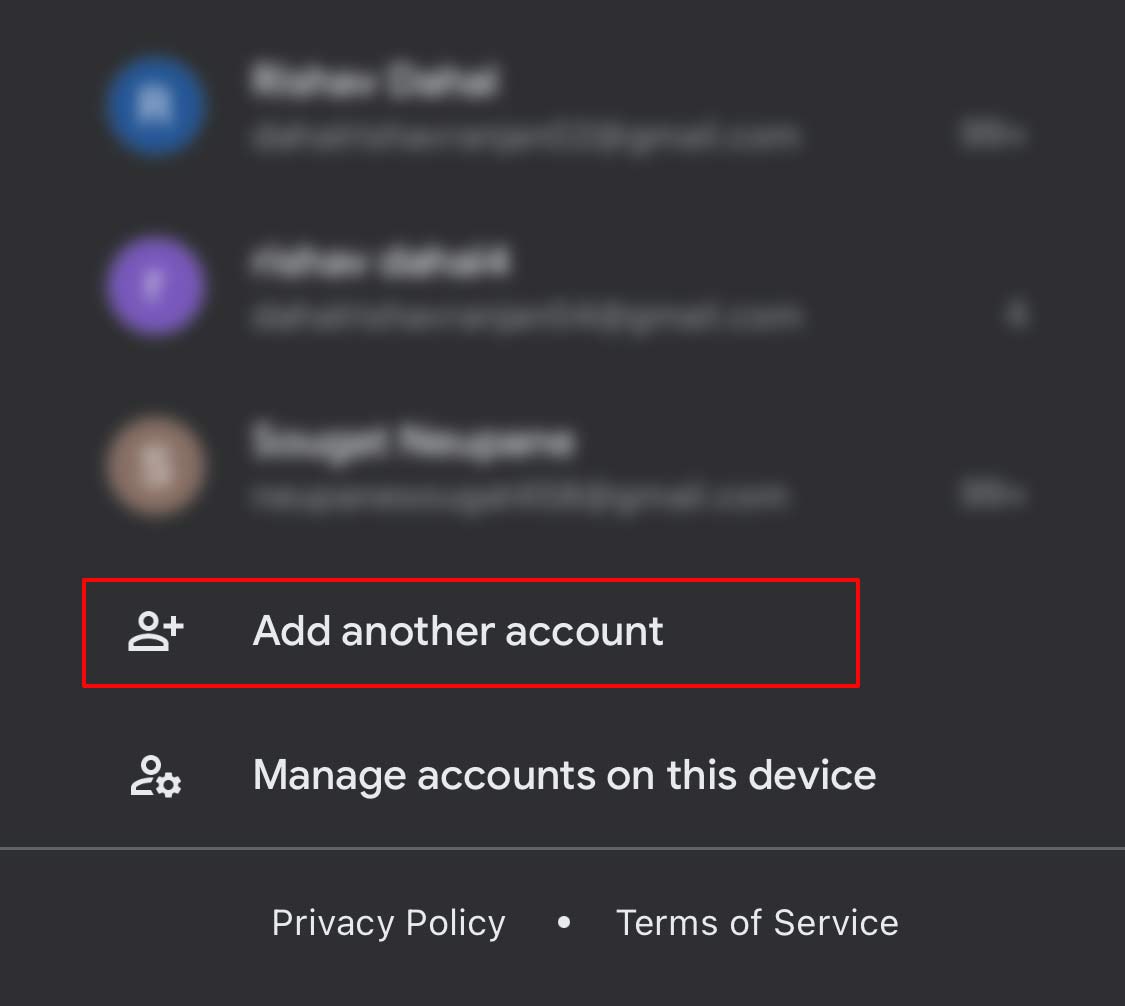This screenshot has height=1006, width=1125.
Task: Click the unread count on blue-avatar account
Action: click(x=992, y=134)
